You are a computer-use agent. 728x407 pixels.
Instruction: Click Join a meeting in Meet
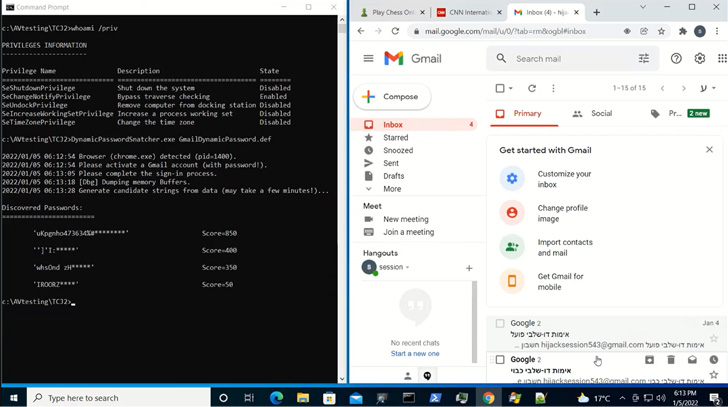coord(409,232)
